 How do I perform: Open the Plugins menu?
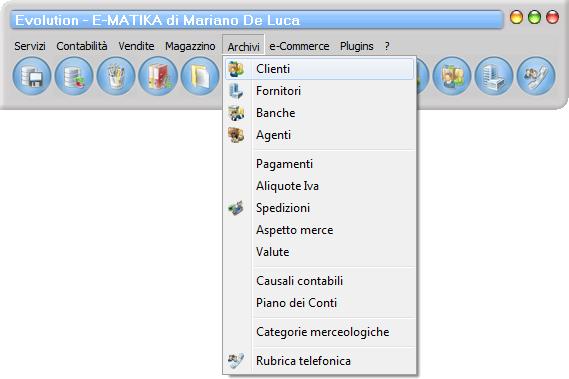(x=356, y=46)
